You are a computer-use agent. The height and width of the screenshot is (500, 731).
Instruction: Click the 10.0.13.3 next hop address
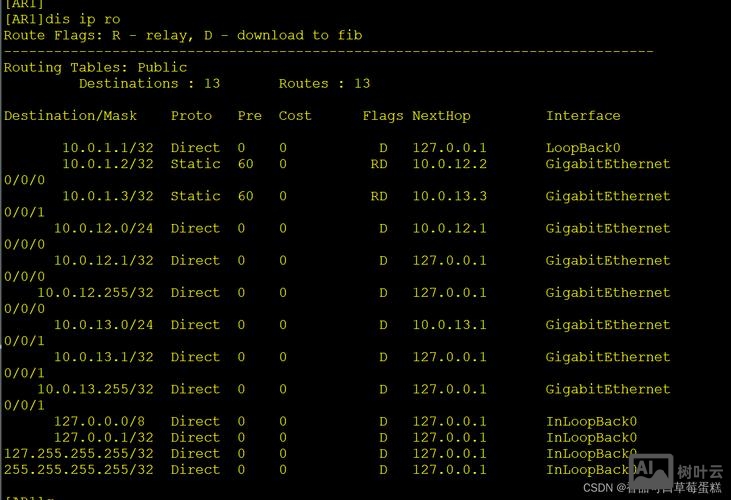click(x=450, y=196)
